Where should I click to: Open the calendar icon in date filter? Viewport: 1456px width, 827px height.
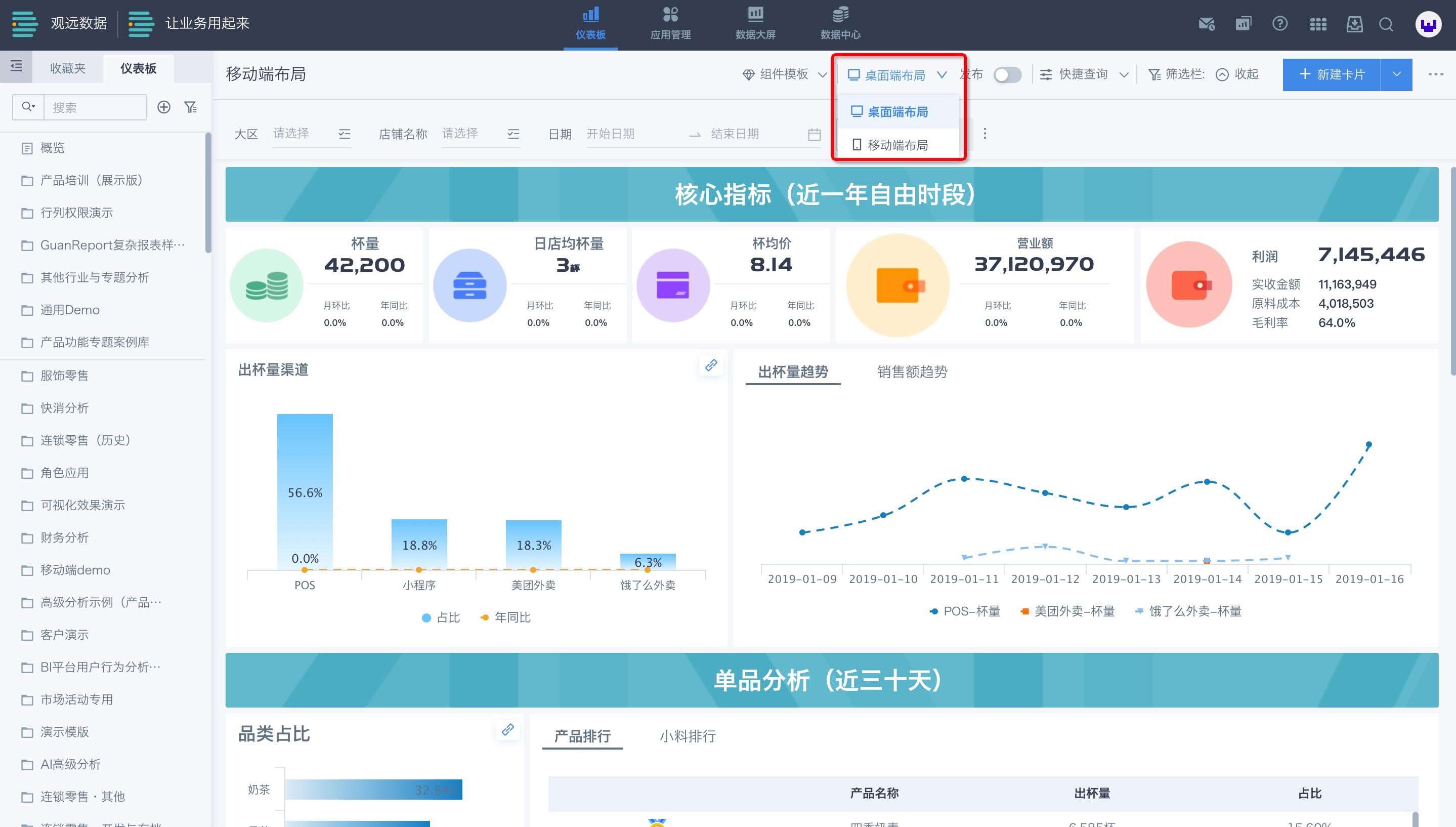814,134
